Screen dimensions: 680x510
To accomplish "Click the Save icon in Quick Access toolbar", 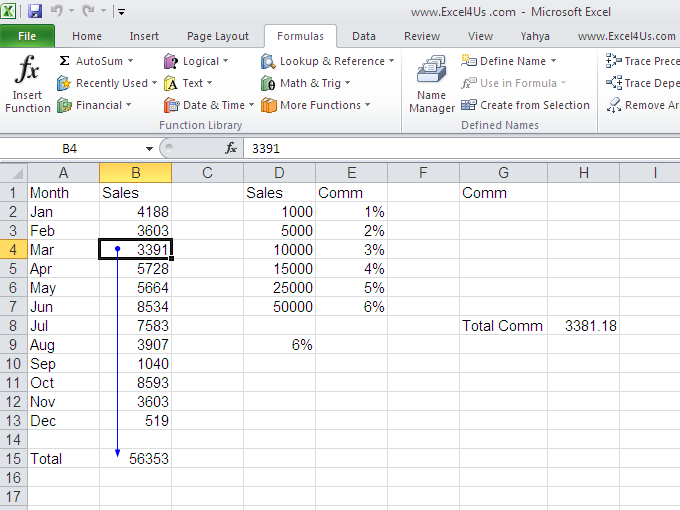I will [35, 11].
